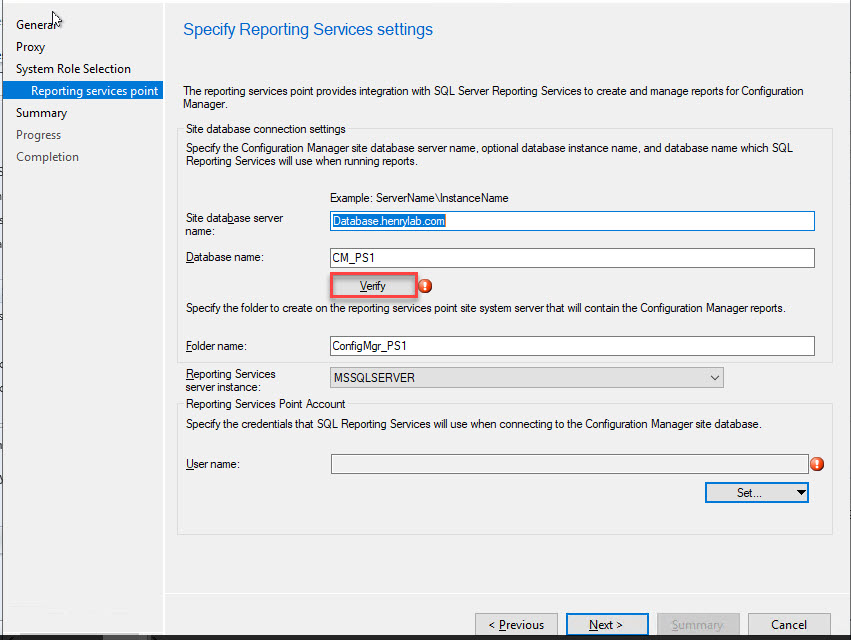Click the error icon next to Verify
Image resolution: width=851 pixels, height=640 pixels.
(425, 286)
